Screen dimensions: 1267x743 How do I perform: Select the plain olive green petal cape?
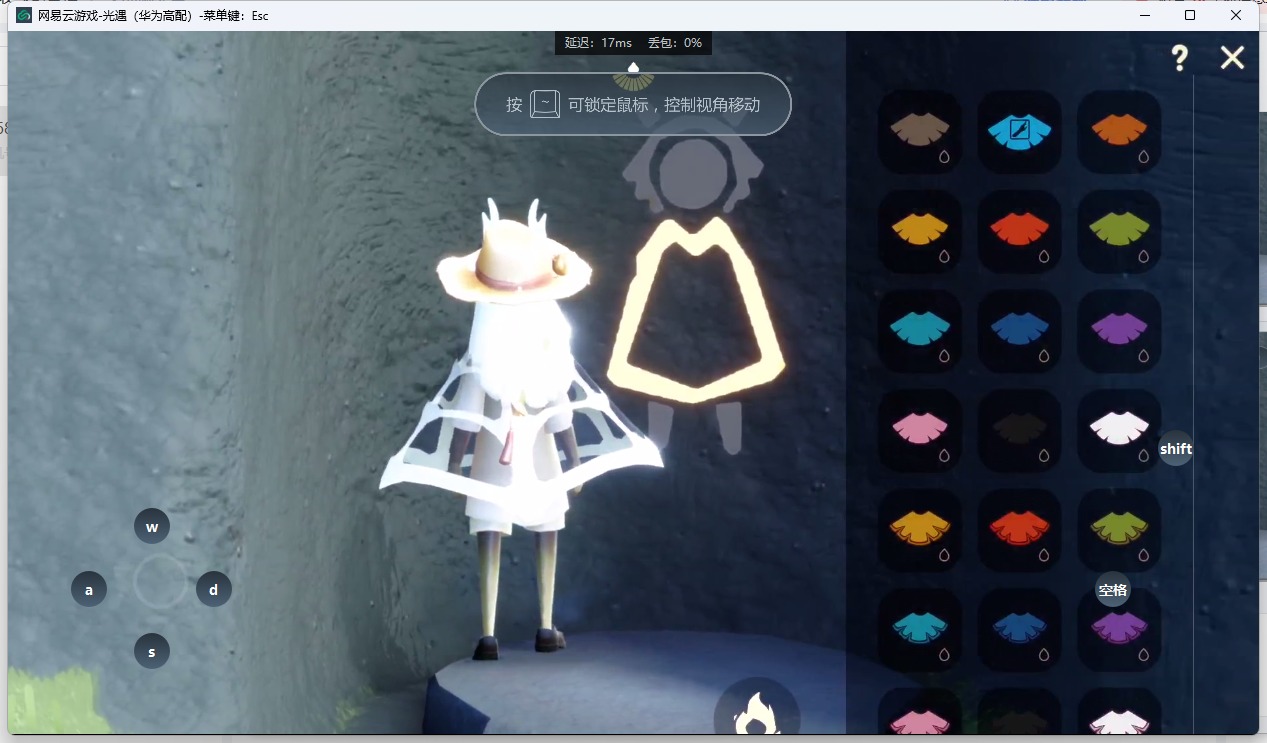click(1119, 231)
